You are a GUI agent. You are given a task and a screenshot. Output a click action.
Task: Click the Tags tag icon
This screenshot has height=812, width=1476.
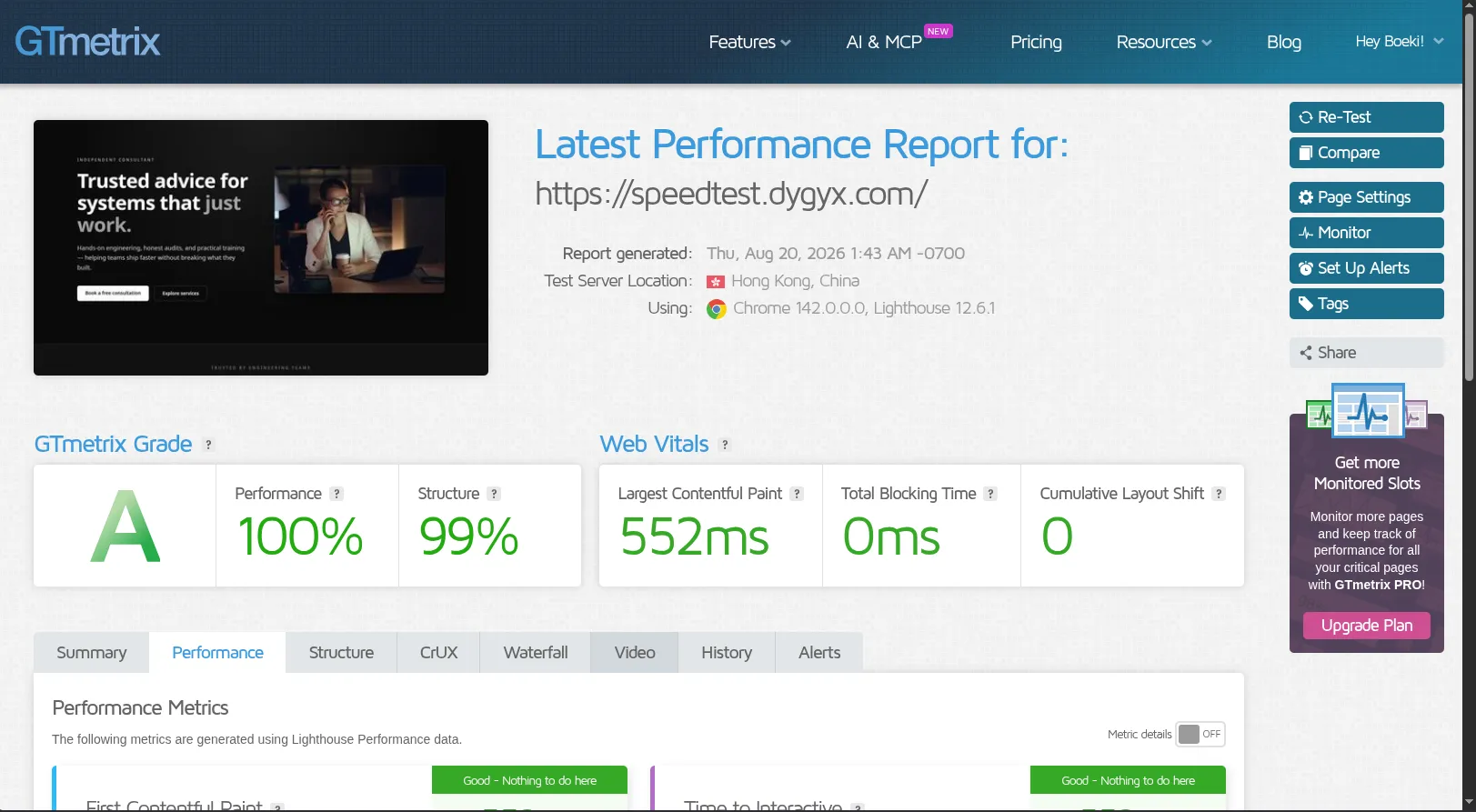[x=1306, y=304]
